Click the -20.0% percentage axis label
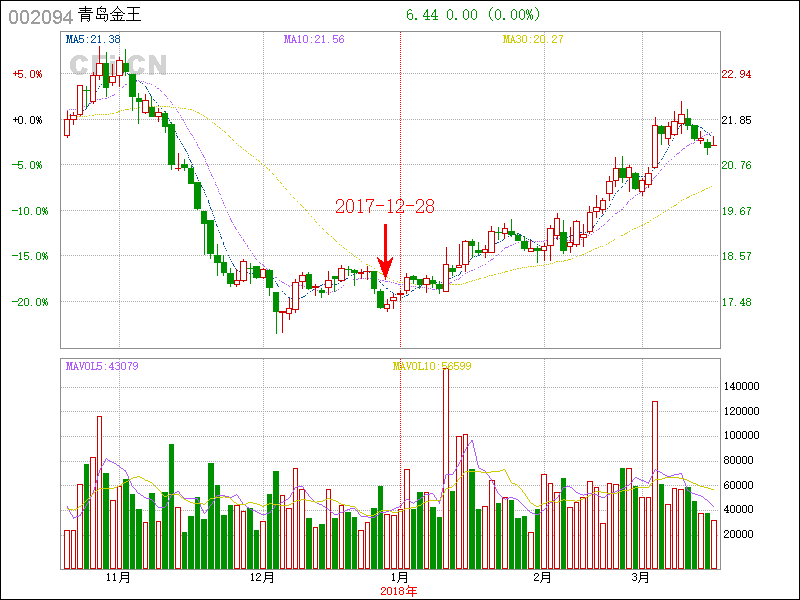 pos(27,301)
